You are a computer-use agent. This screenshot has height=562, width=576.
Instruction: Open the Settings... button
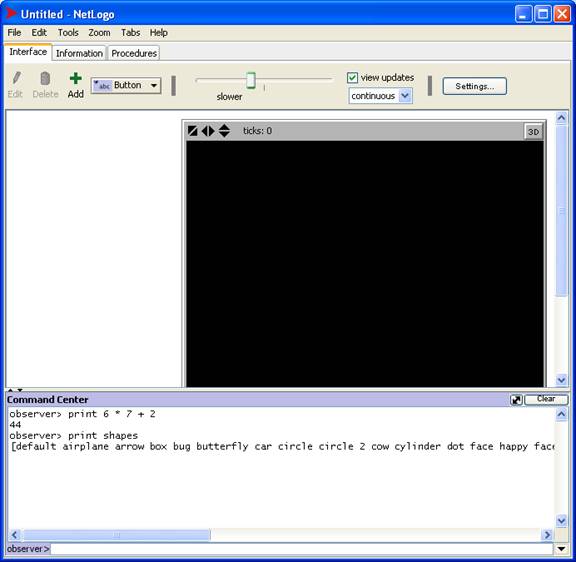point(475,86)
